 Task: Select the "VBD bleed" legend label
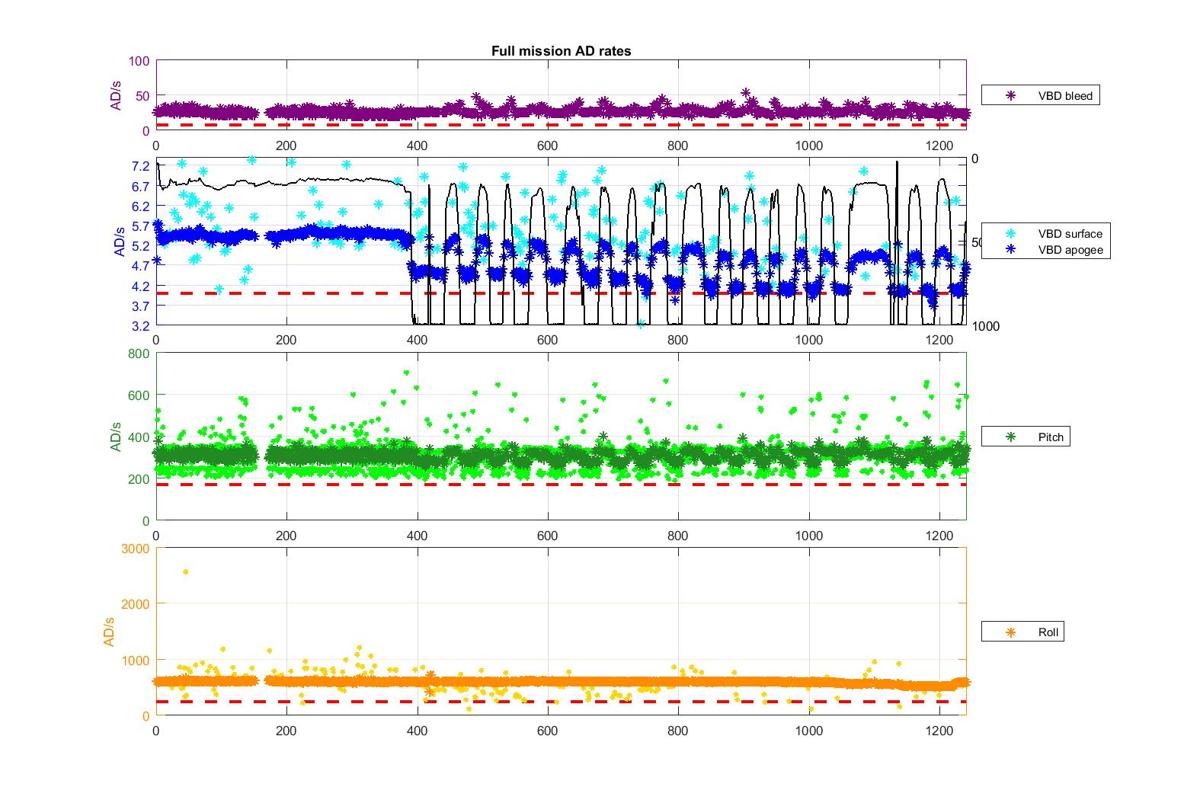[1067, 96]
